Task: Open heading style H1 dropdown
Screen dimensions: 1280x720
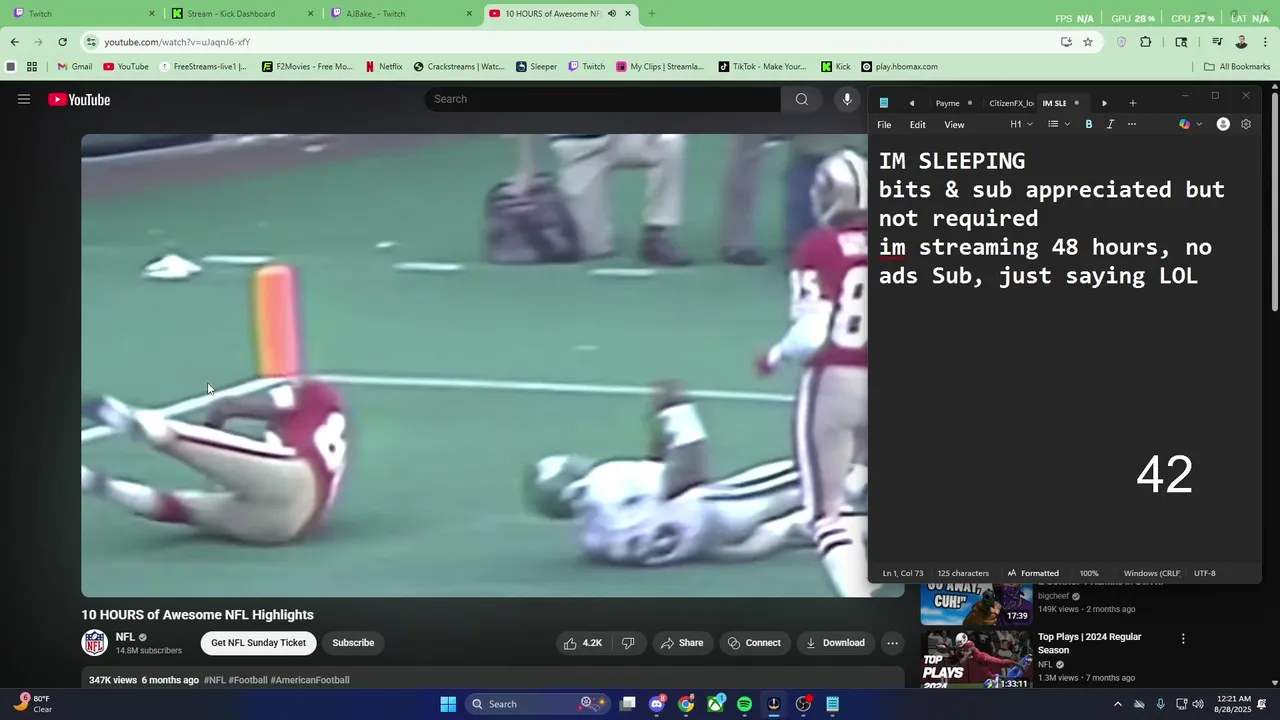Action: [x=1021, y=124]
